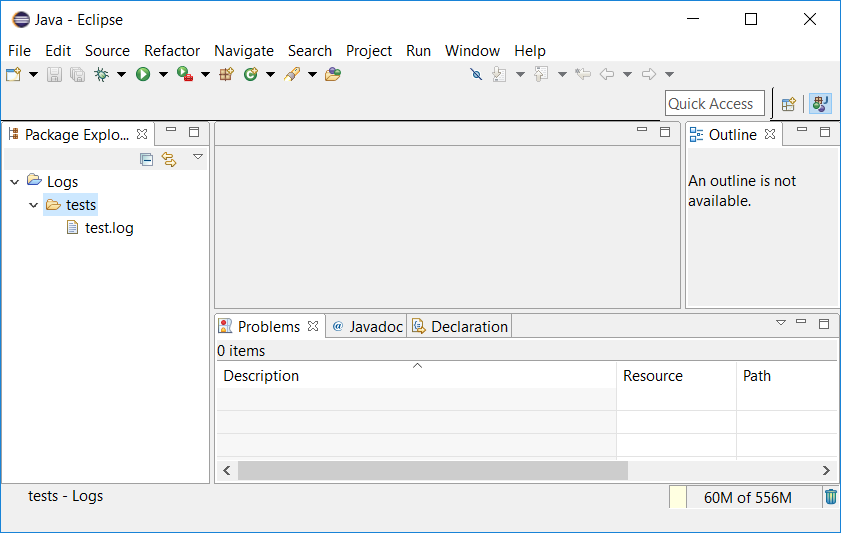The width and height of the screenshot is (841, 533).
Task: Click the Quick Access search field
Action: 715,104
